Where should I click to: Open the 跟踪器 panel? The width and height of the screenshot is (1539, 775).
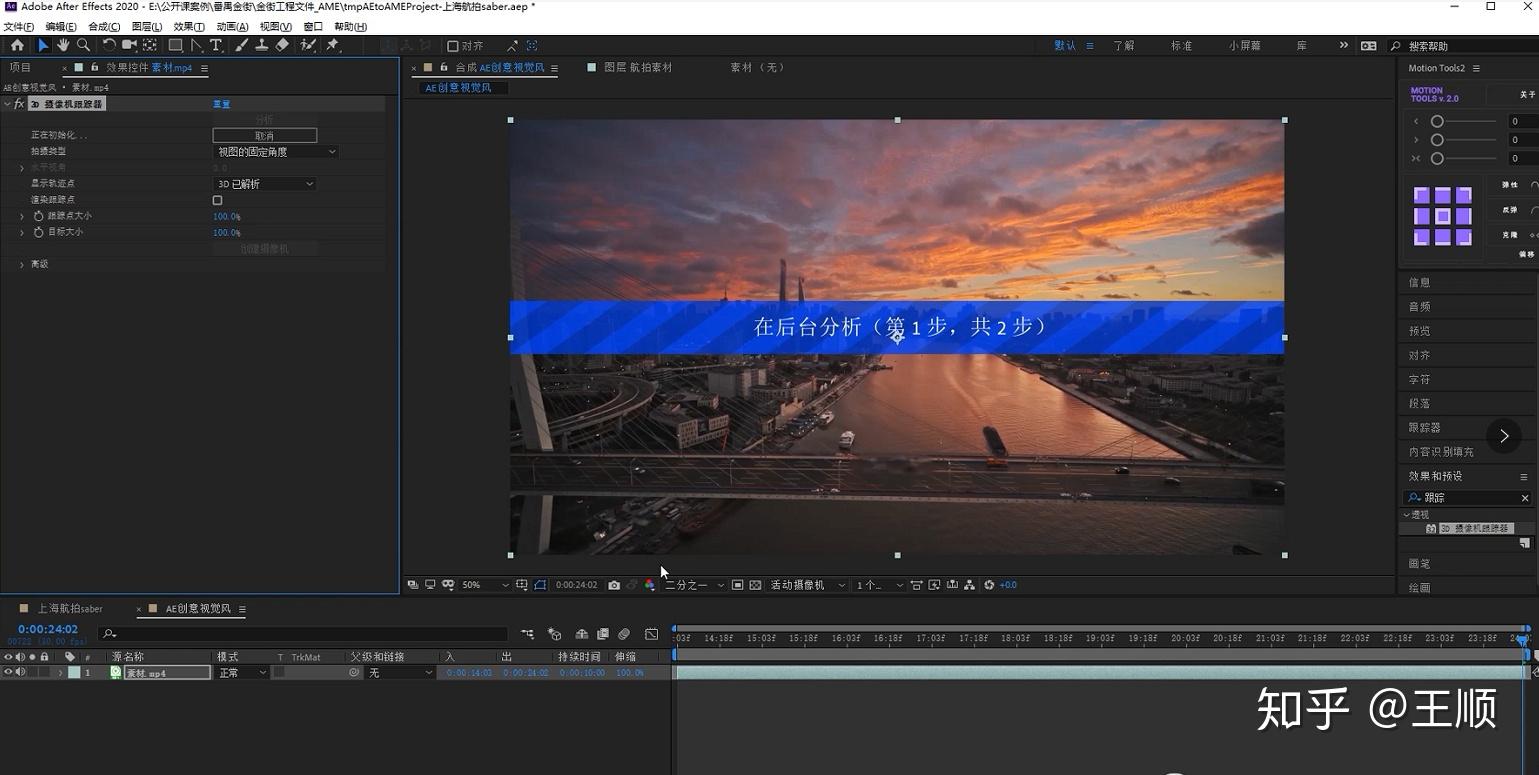coord(1424,428)
